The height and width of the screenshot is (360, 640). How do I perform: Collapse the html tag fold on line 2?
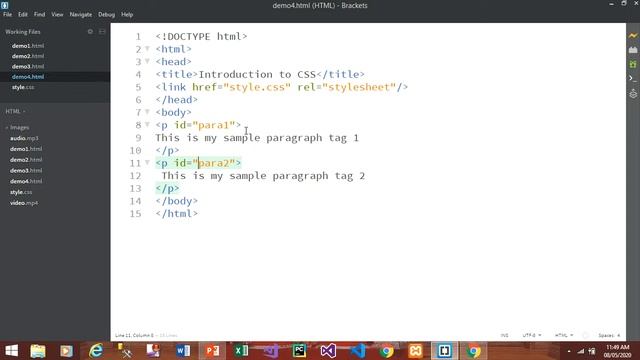tap(147, 49)
